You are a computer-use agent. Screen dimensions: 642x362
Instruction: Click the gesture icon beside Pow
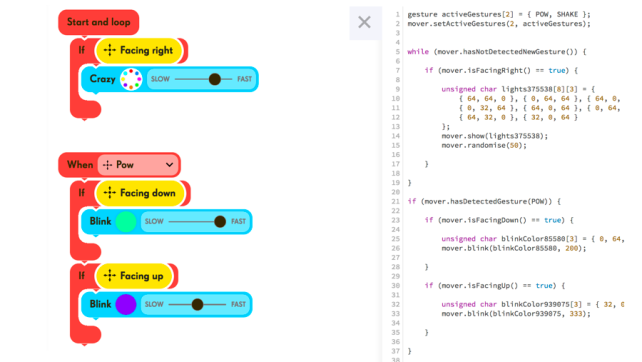(107, 165)
